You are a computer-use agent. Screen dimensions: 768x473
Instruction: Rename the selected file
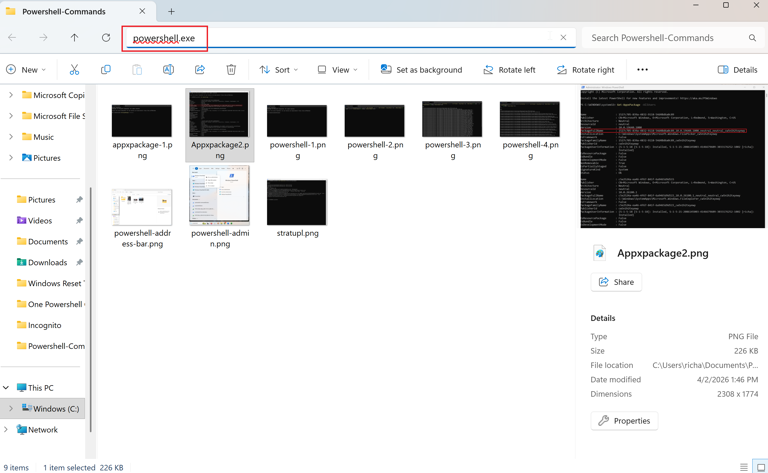168,70
